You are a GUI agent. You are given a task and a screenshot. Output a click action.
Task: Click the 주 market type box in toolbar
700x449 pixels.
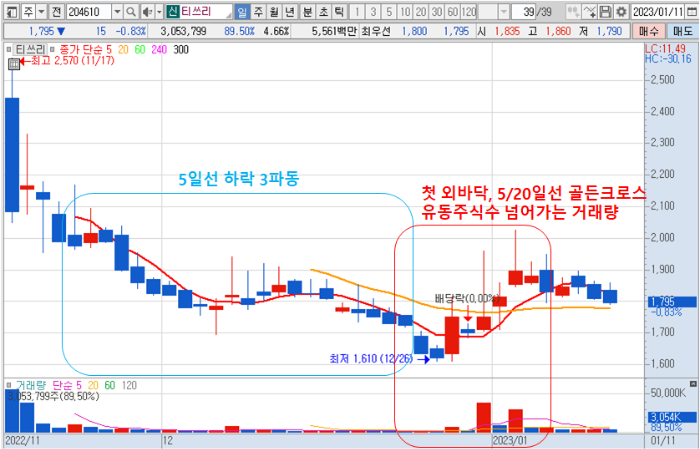coord(29,12)
